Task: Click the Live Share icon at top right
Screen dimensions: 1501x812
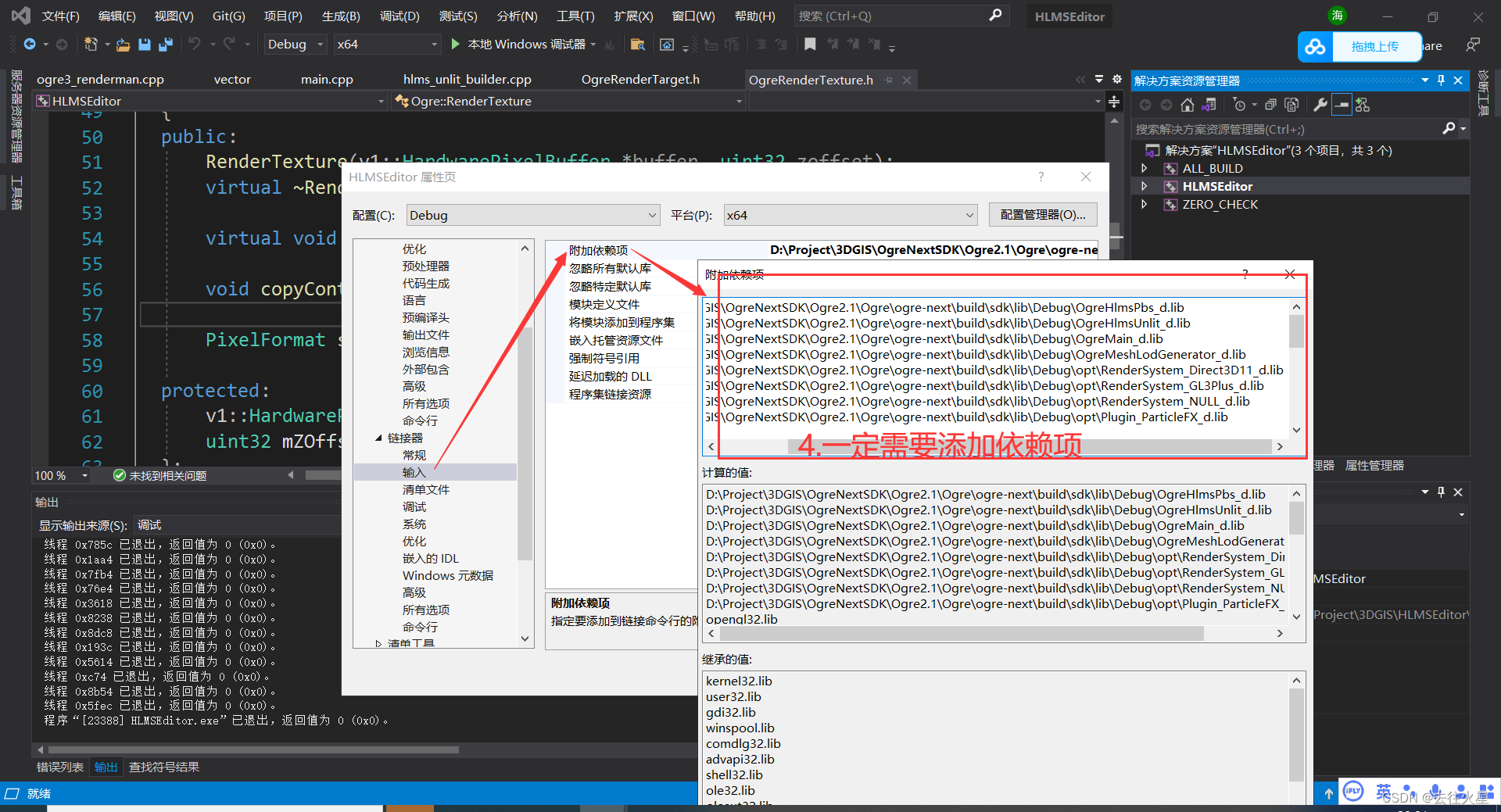Action: 1473,45
